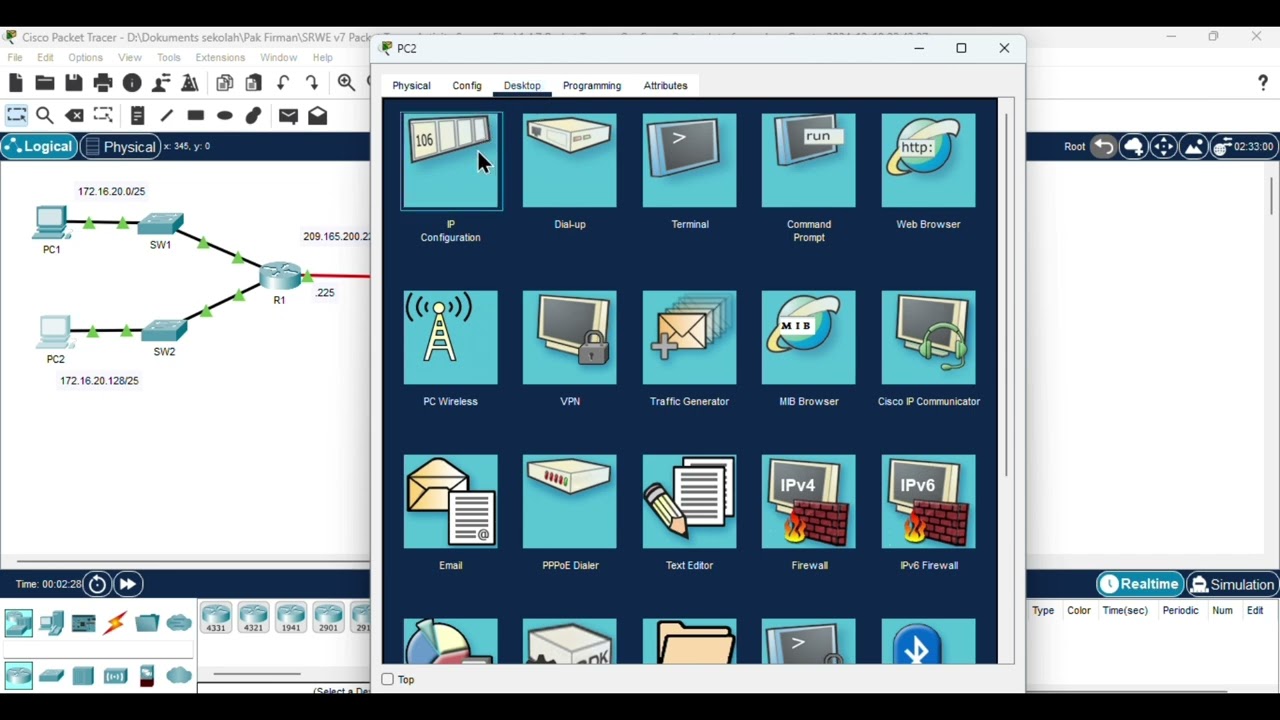Viewport: 1280px width, 720px height.
Task: Open the Tools menu
Action: (x=169, y=58)
